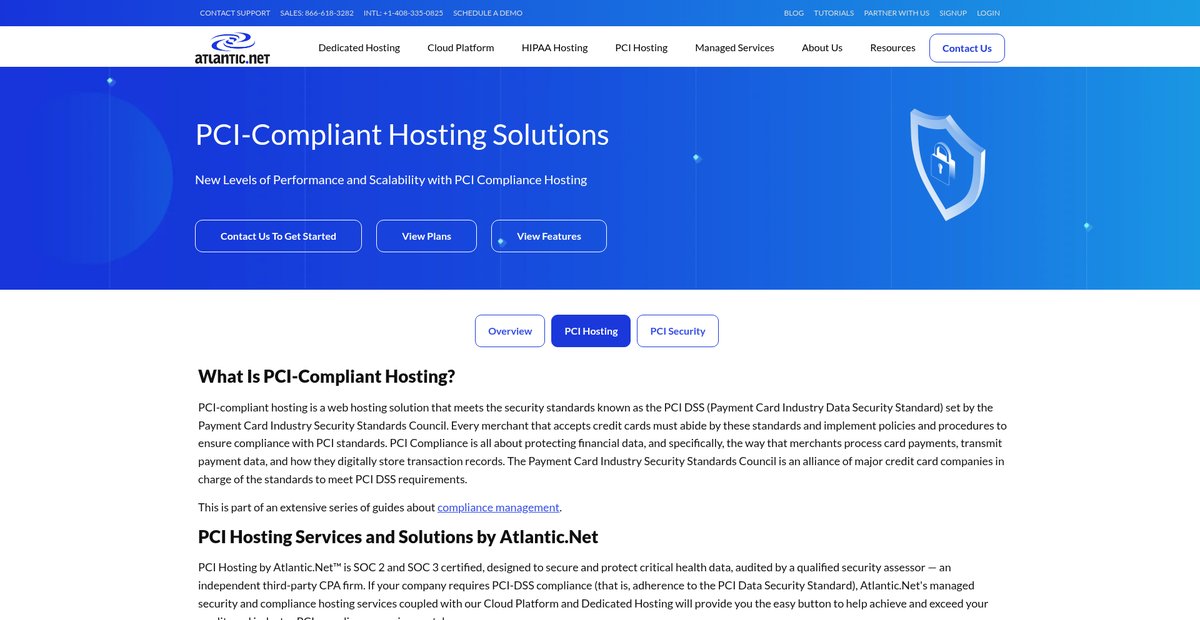Click the View Features button

[x=549, y=236]
